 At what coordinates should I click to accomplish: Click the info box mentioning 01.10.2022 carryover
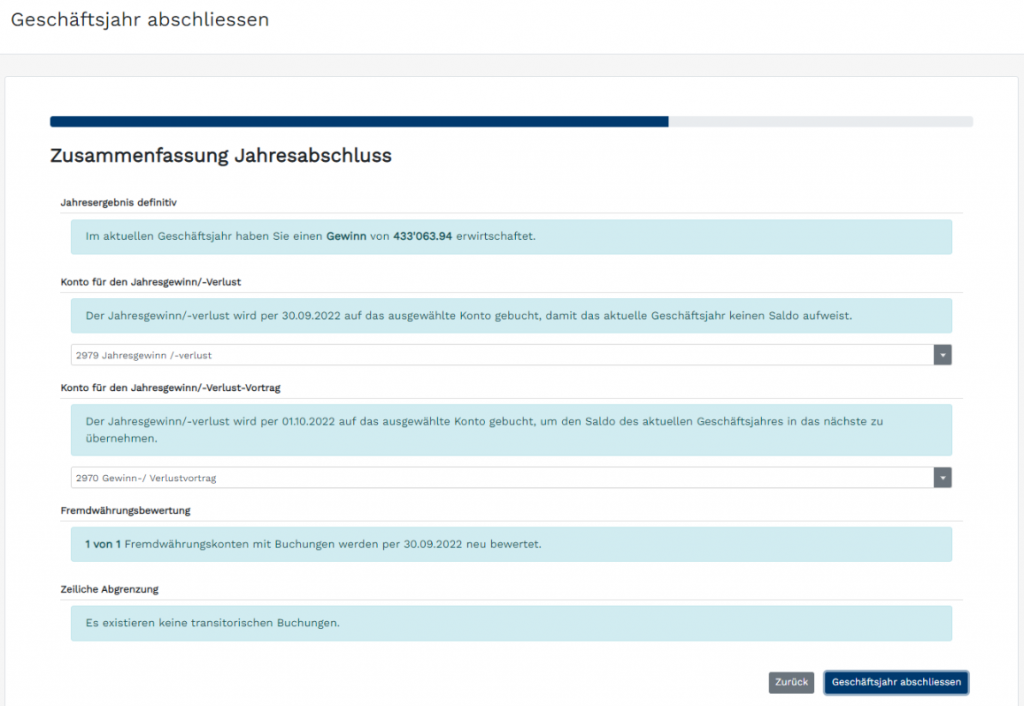click(511, 430)
